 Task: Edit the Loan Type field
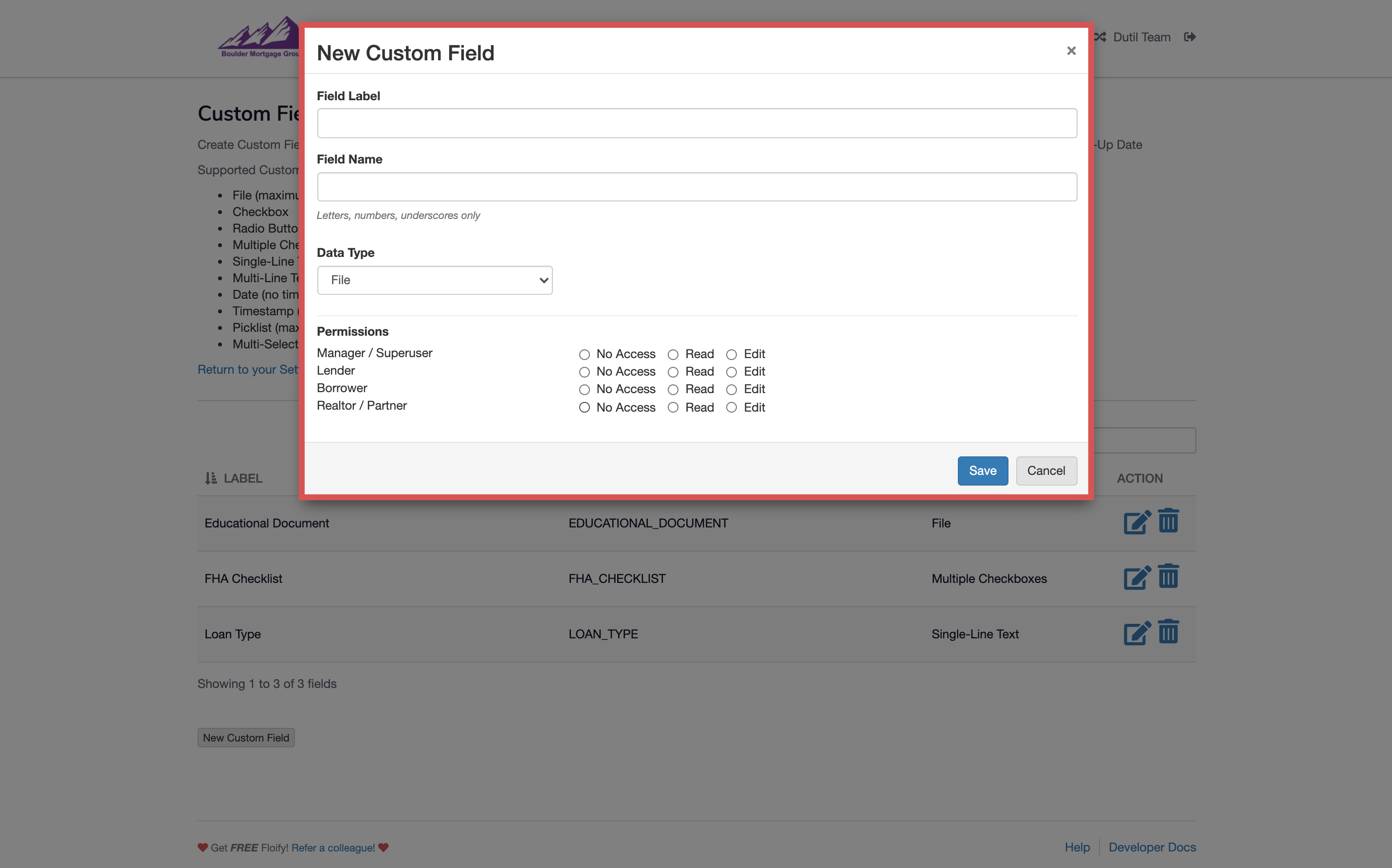click(1136, 633)
